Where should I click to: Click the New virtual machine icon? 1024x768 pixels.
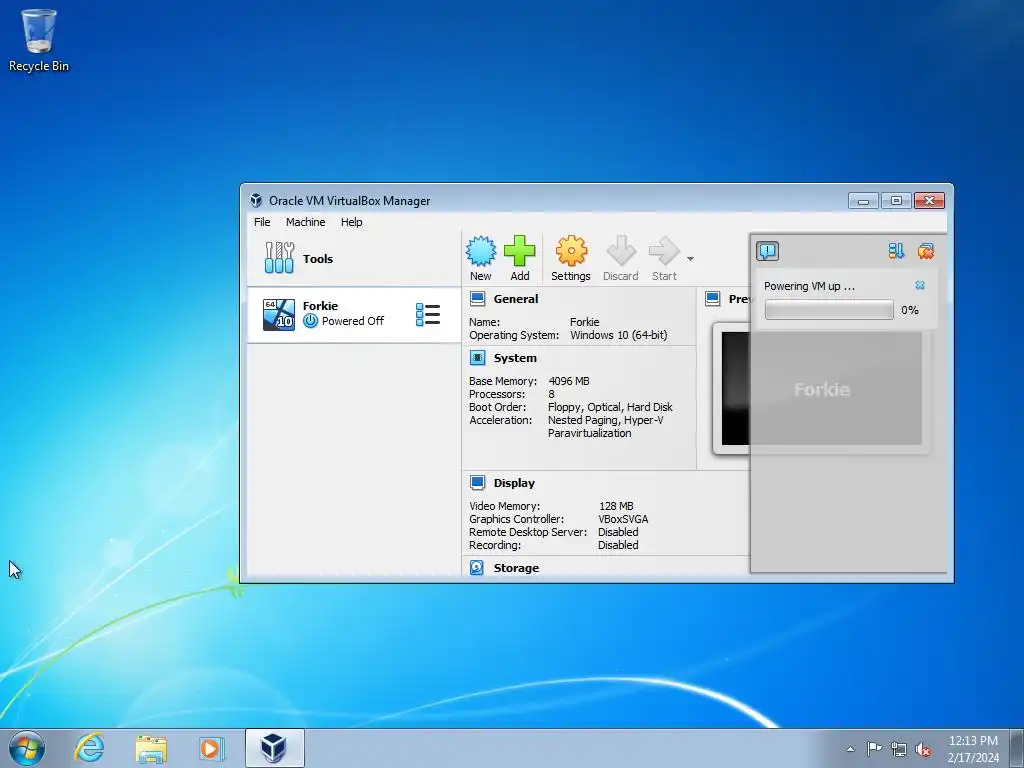point(481,251)
